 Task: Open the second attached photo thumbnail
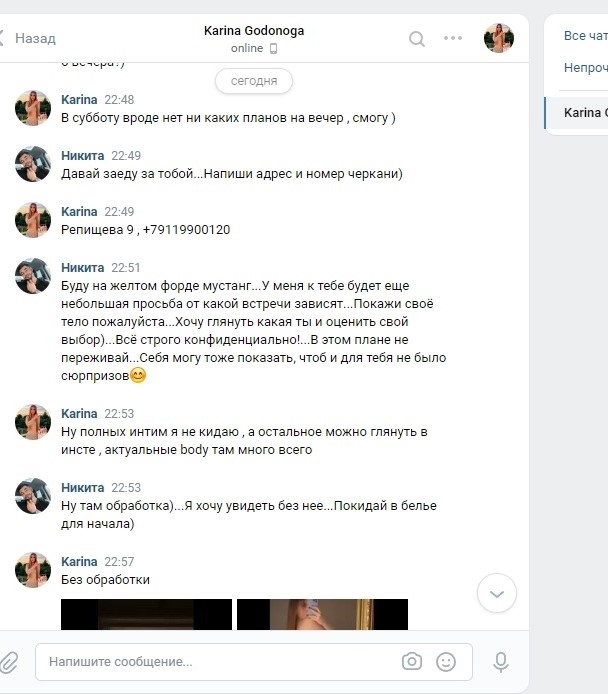(322, 614)
